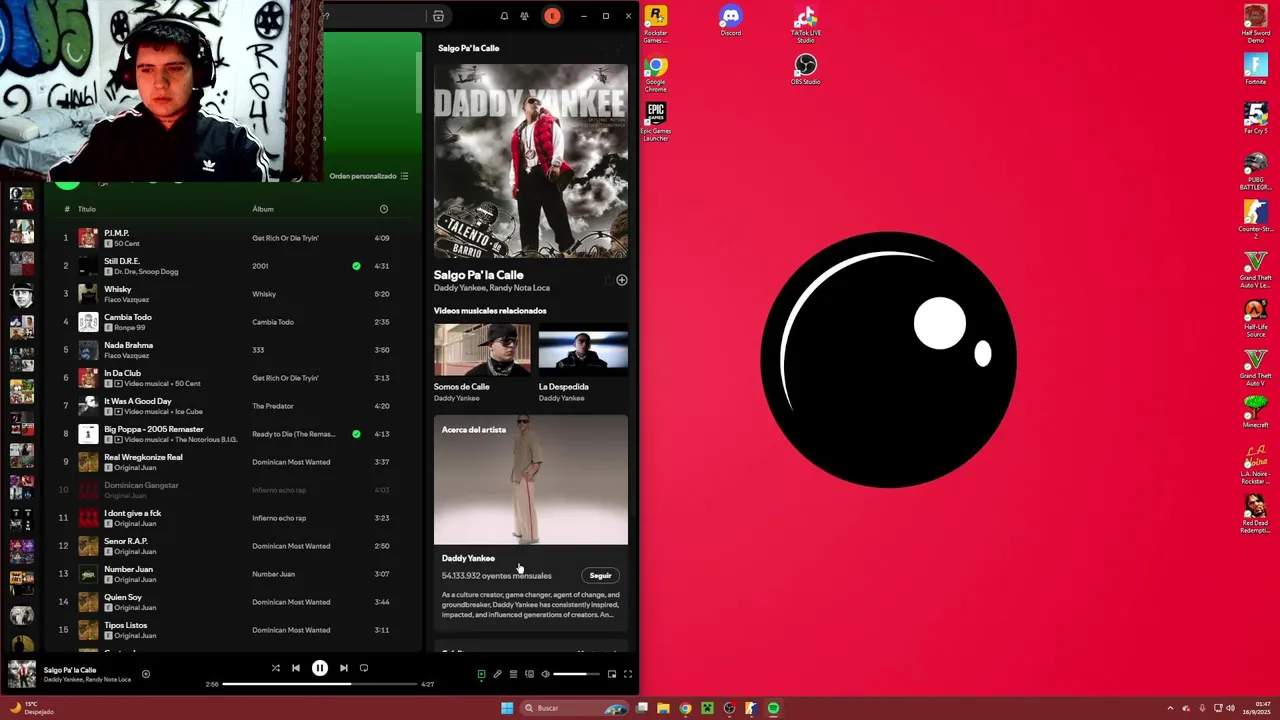This screenshot has height=720, width=1280.
Task: Open the Acerca del artista card image
Action: (531, 480)
